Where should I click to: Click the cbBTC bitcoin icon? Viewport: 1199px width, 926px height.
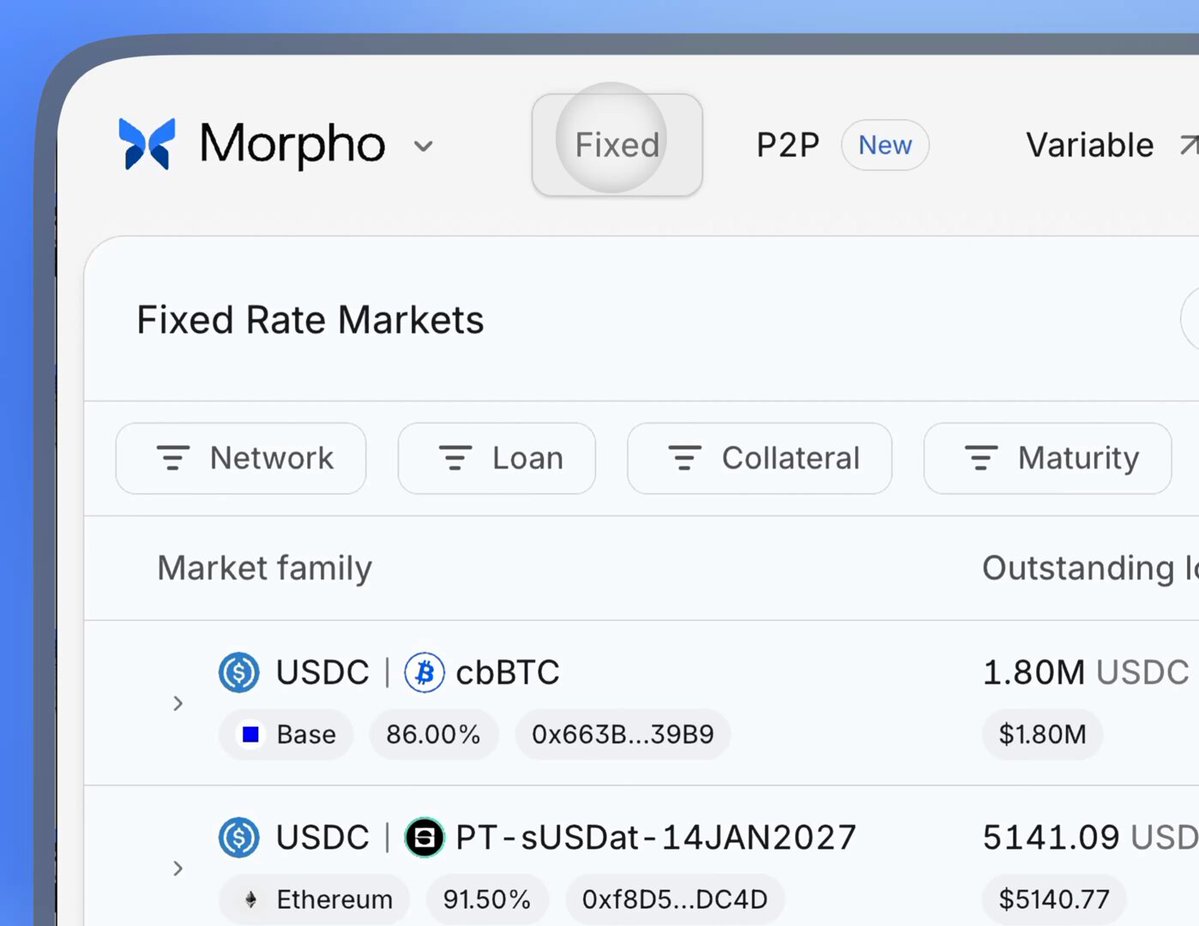click(424, 672)
